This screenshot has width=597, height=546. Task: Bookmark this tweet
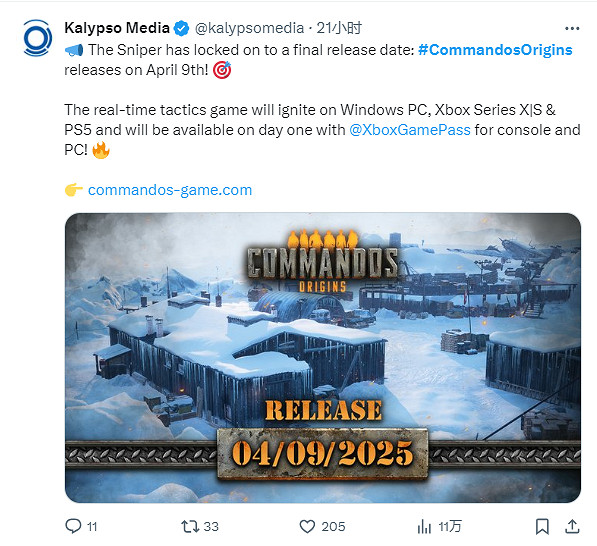542,527
